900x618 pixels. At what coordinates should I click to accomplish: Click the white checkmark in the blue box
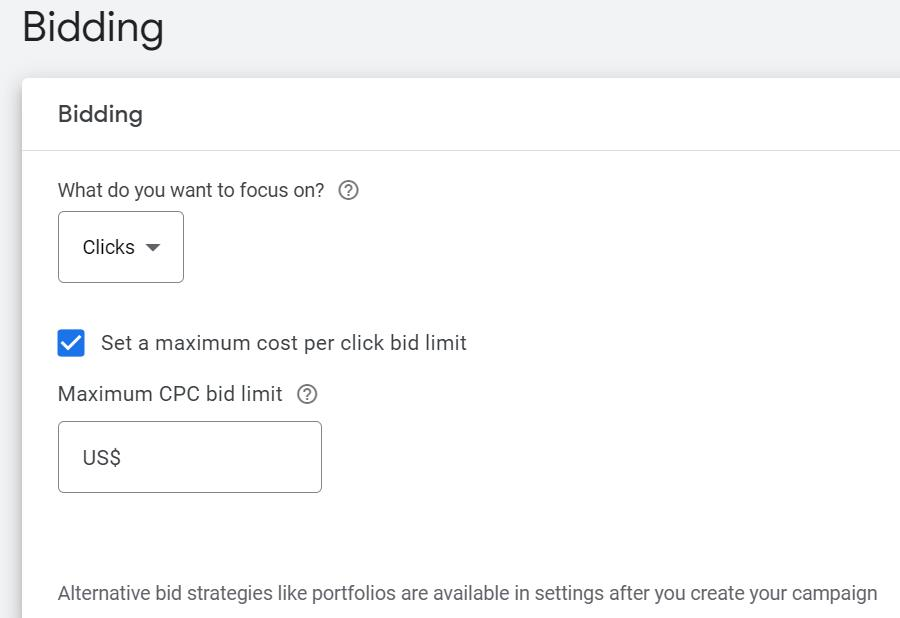(x=71, y=343)
